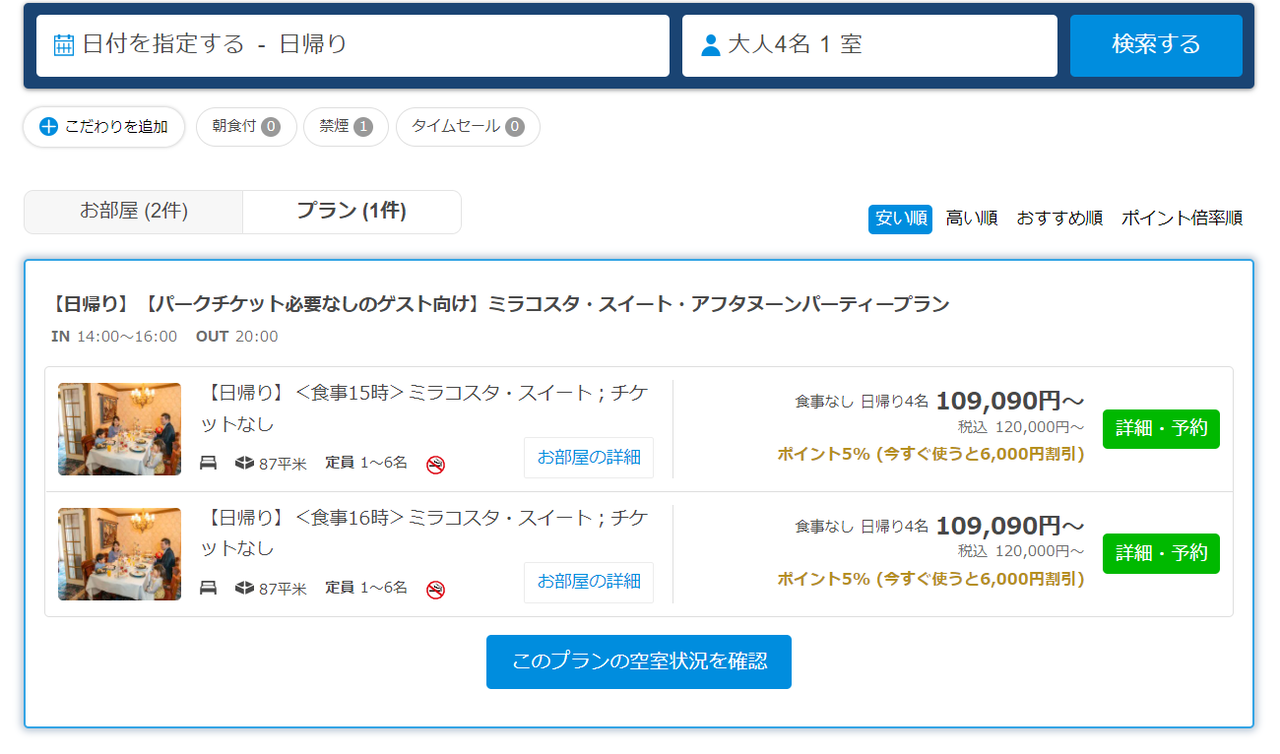The image size is (1280, 754).
Task: Switch to the プラン (1件) tab
Action: point(352,212)
